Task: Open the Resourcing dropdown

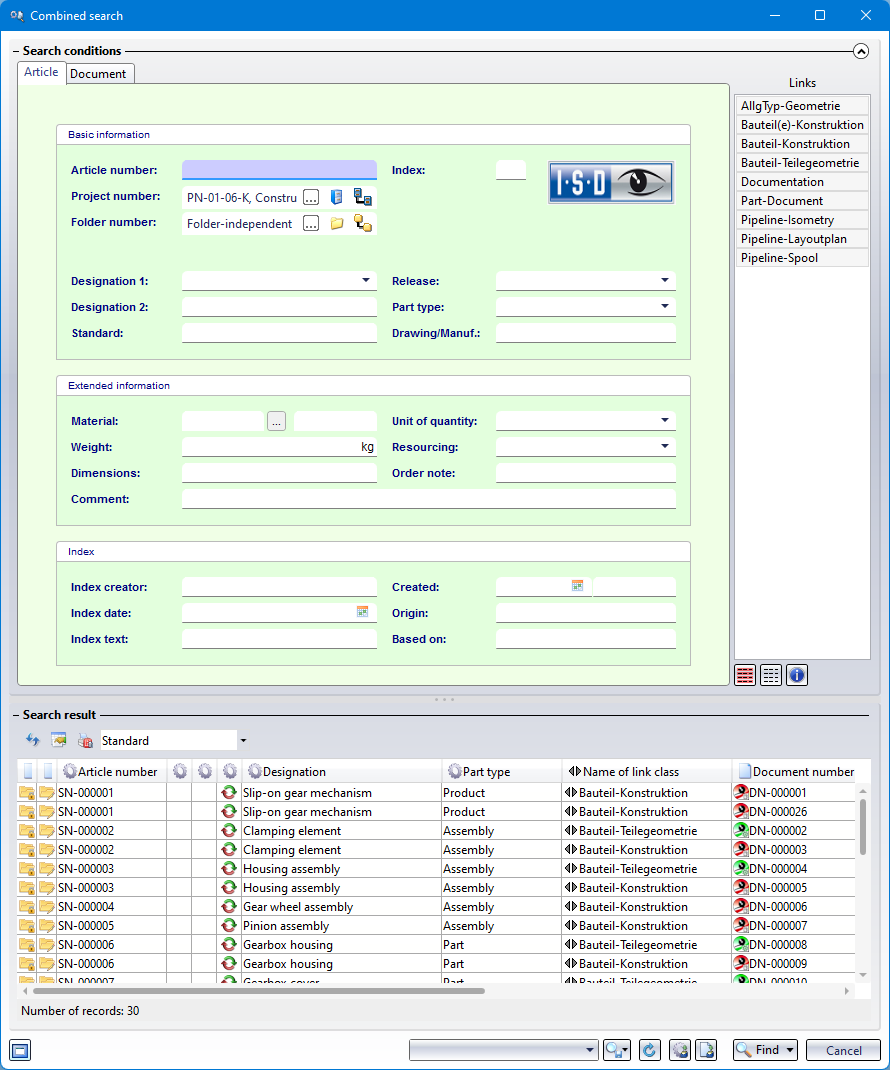Action: pos(665,446)
